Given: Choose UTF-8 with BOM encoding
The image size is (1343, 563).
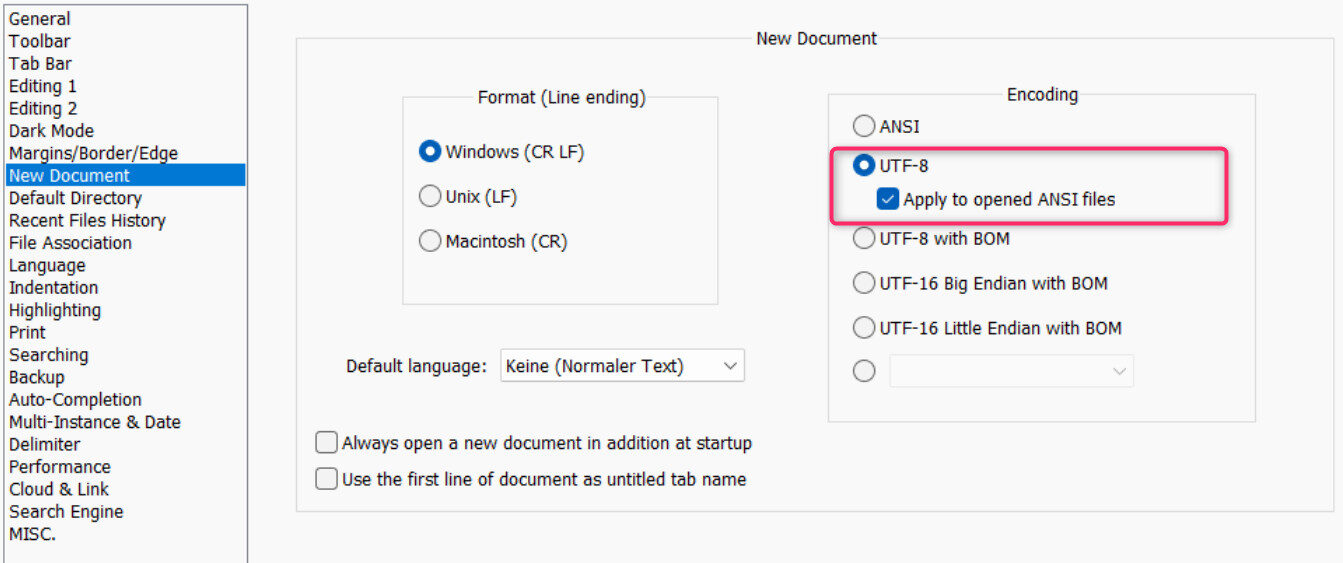Looking at the screenshot, I should coord(863,239).
